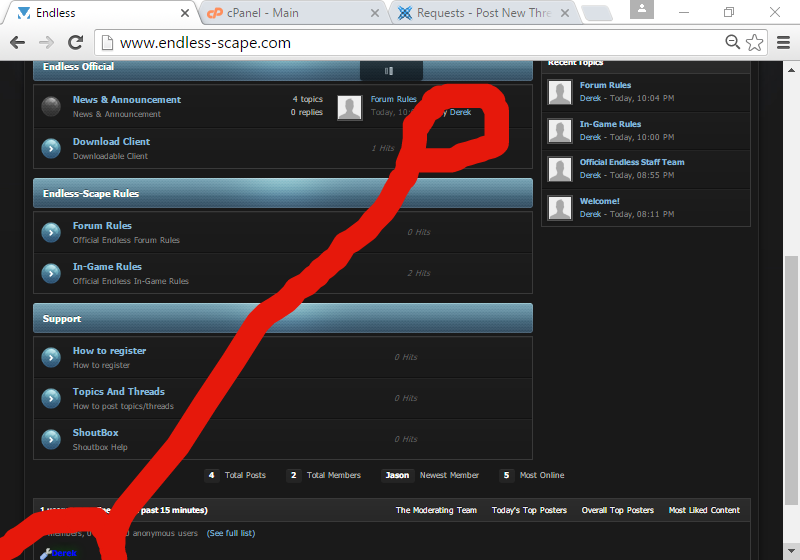This screenshot has height=560, width=800.
Task: Click the avatar next to recent topic Forum Rules
Action: click(x=560, y=92)
